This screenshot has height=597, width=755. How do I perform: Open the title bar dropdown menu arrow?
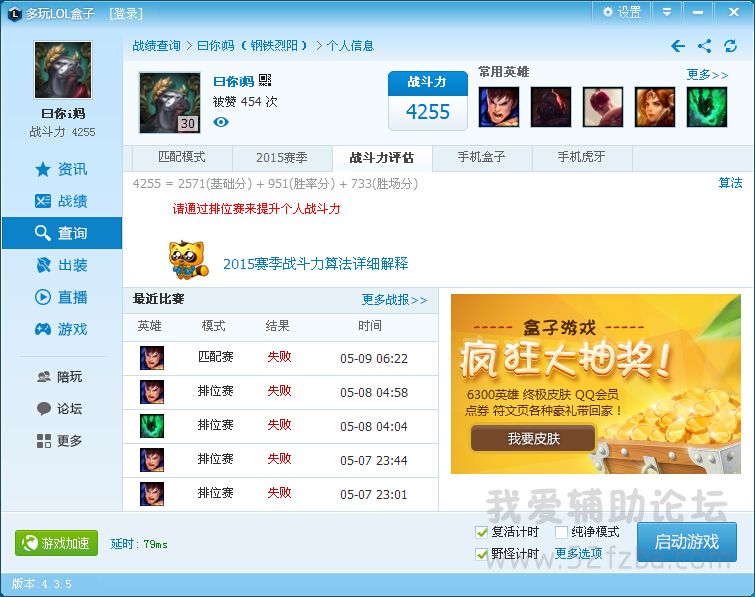[x=667, y=12]
